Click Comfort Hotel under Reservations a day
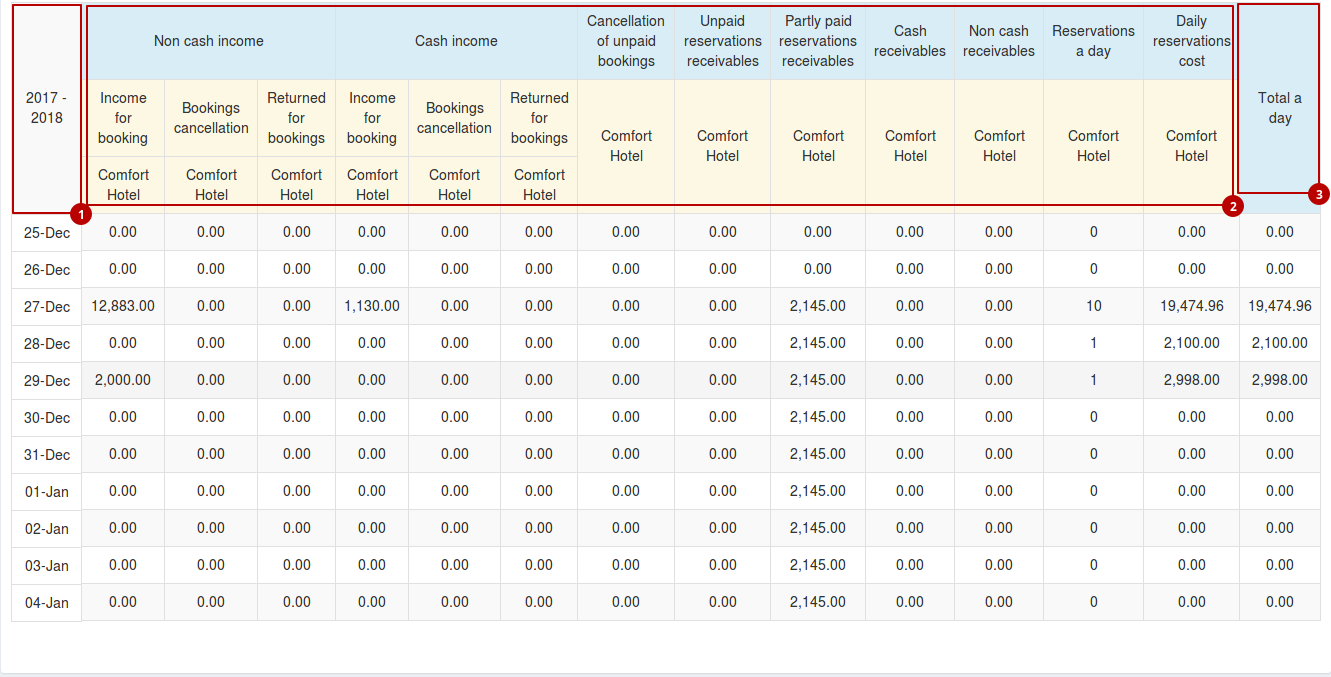This screenshot has width=1331, height=677. pos(1094,146)
